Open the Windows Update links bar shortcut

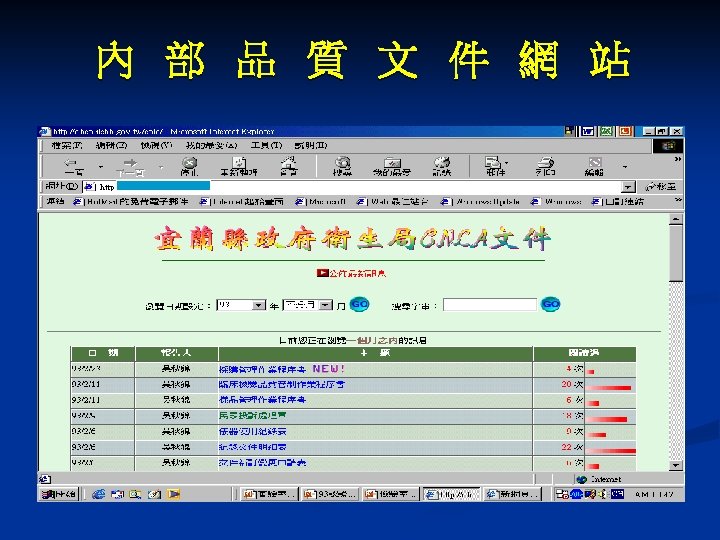tap(480, 201)
